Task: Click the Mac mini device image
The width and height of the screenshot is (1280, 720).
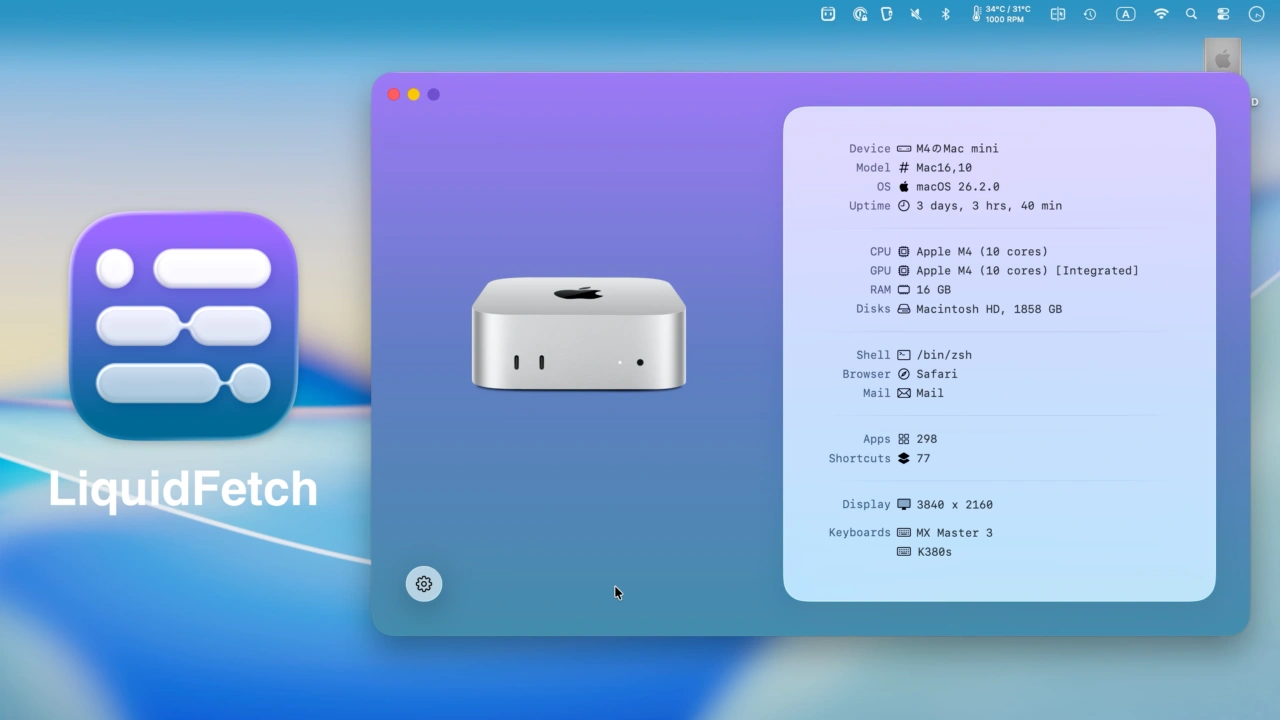Action: pyautogui.click(x=578, y=335)
